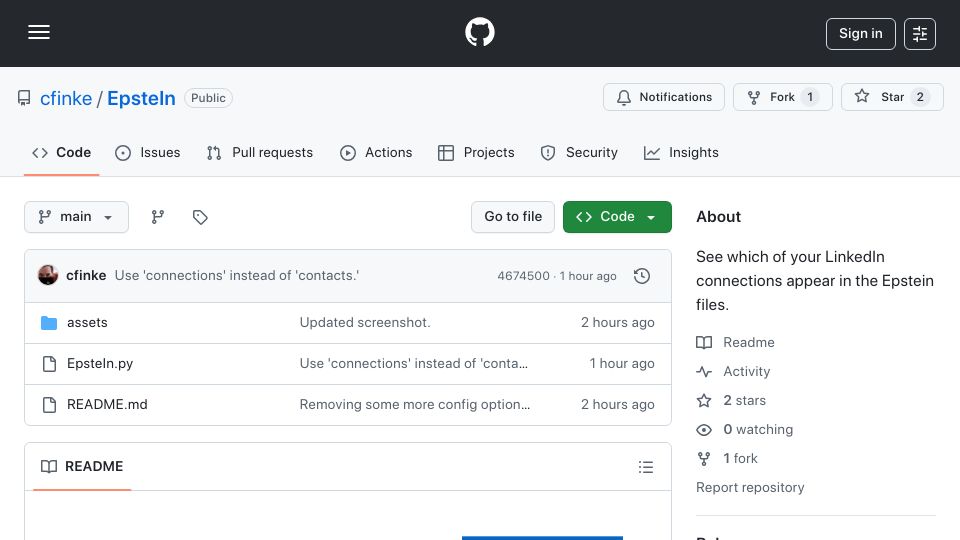Go to GitHub home via Octocat logo
This screenshot has height=540, width=960.
point(479,32)
